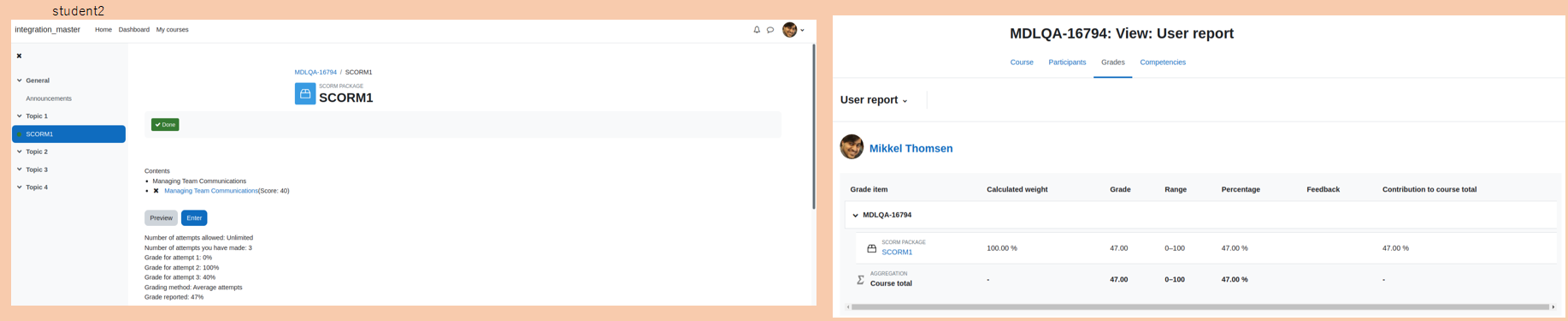This screenshot has height=321, width=1568.
Task: Click the aggregation sigma icon
Action: (x=860, y=280)
